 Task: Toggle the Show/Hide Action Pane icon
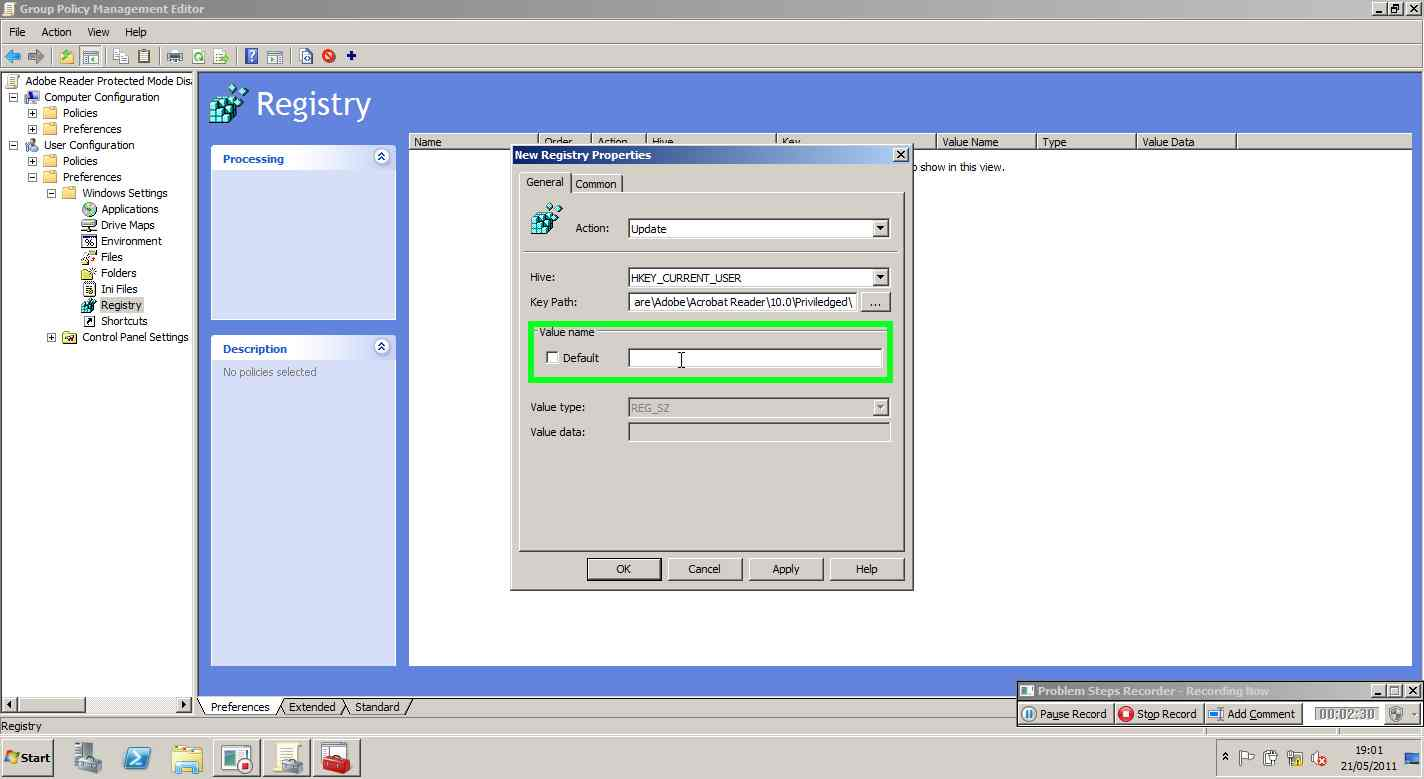(x=275, y=56)
